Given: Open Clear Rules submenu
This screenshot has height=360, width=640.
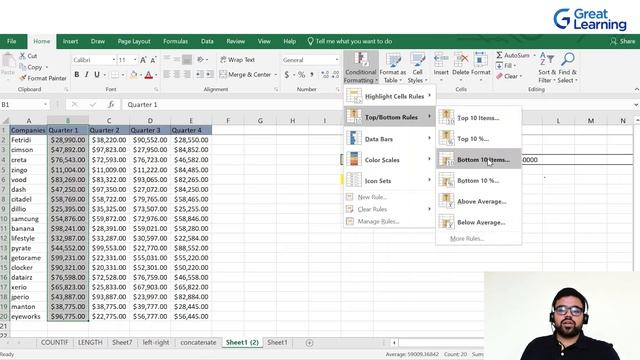Looking at the screenshot, I should pyautogui.click(x=389, y=209).
